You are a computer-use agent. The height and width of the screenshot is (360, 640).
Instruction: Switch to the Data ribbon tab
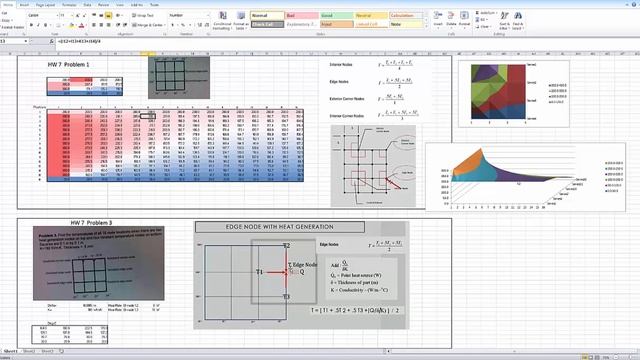[87, 5]
